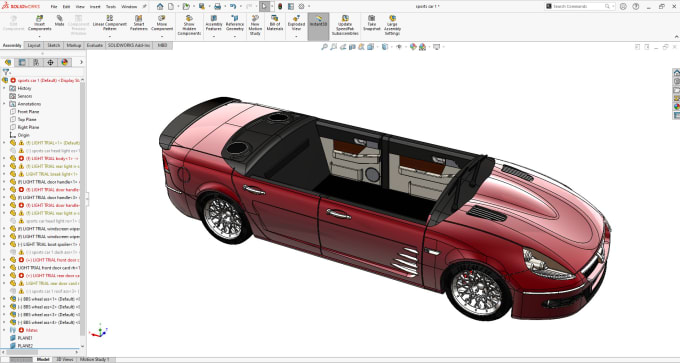
Task: Open the ConfigurationManager tab icon
Action: tap(36, 62)
